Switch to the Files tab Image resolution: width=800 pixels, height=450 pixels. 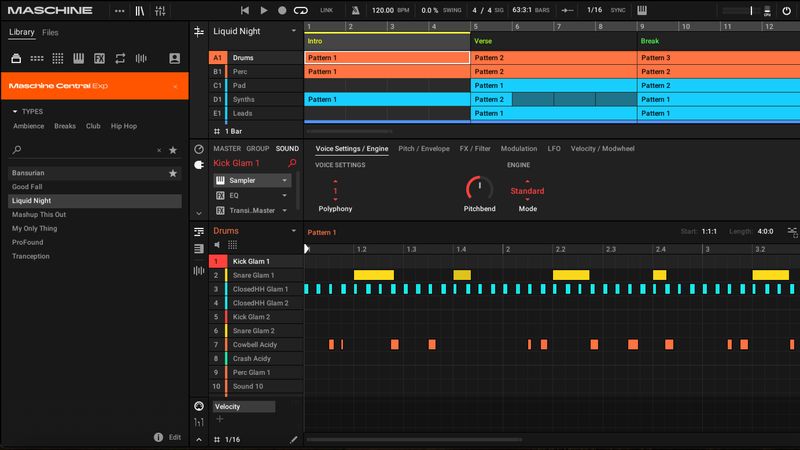pyautogui.click(x=50, y=32)
